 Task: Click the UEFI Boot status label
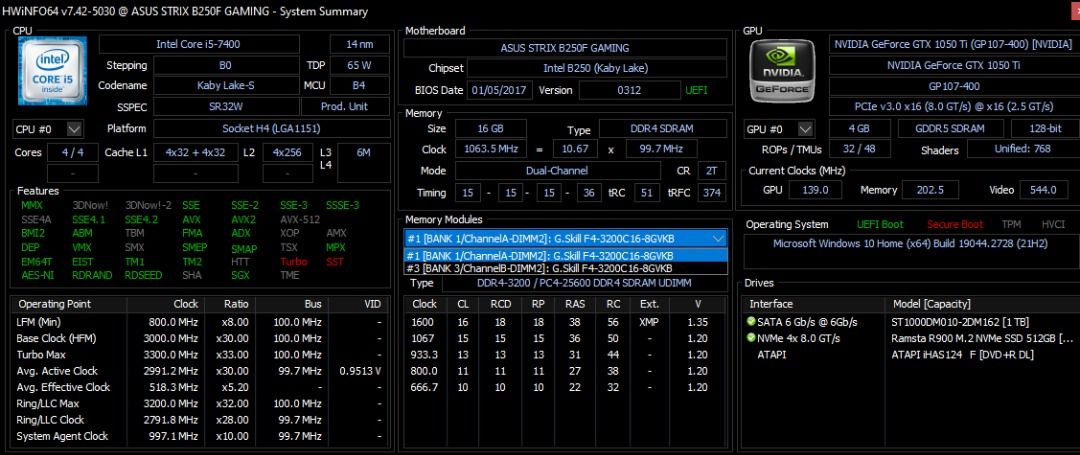(880, 224)
